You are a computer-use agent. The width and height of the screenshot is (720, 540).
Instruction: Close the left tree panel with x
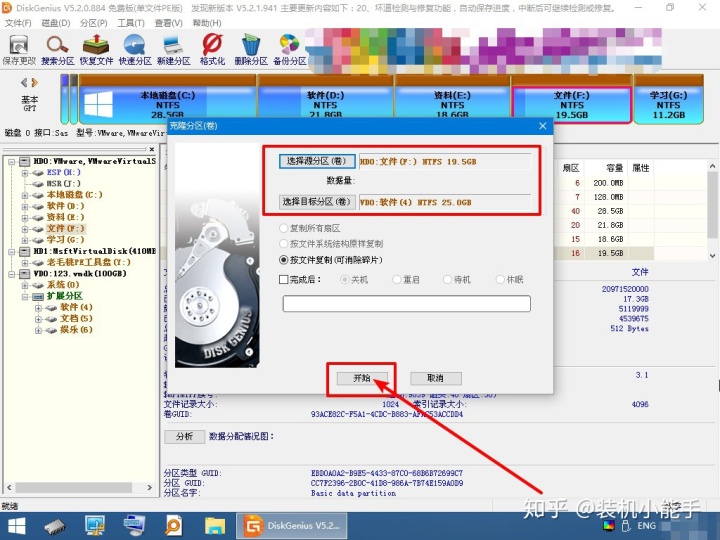click(152, 149)
